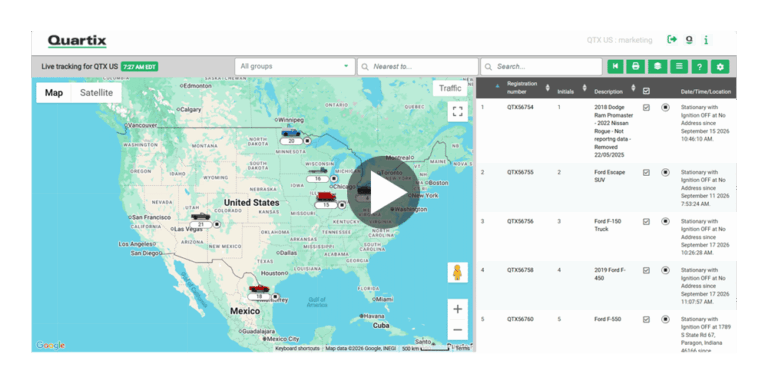Play the video overlay
This screenshot has height=384, width=768.
pos(384,192)
